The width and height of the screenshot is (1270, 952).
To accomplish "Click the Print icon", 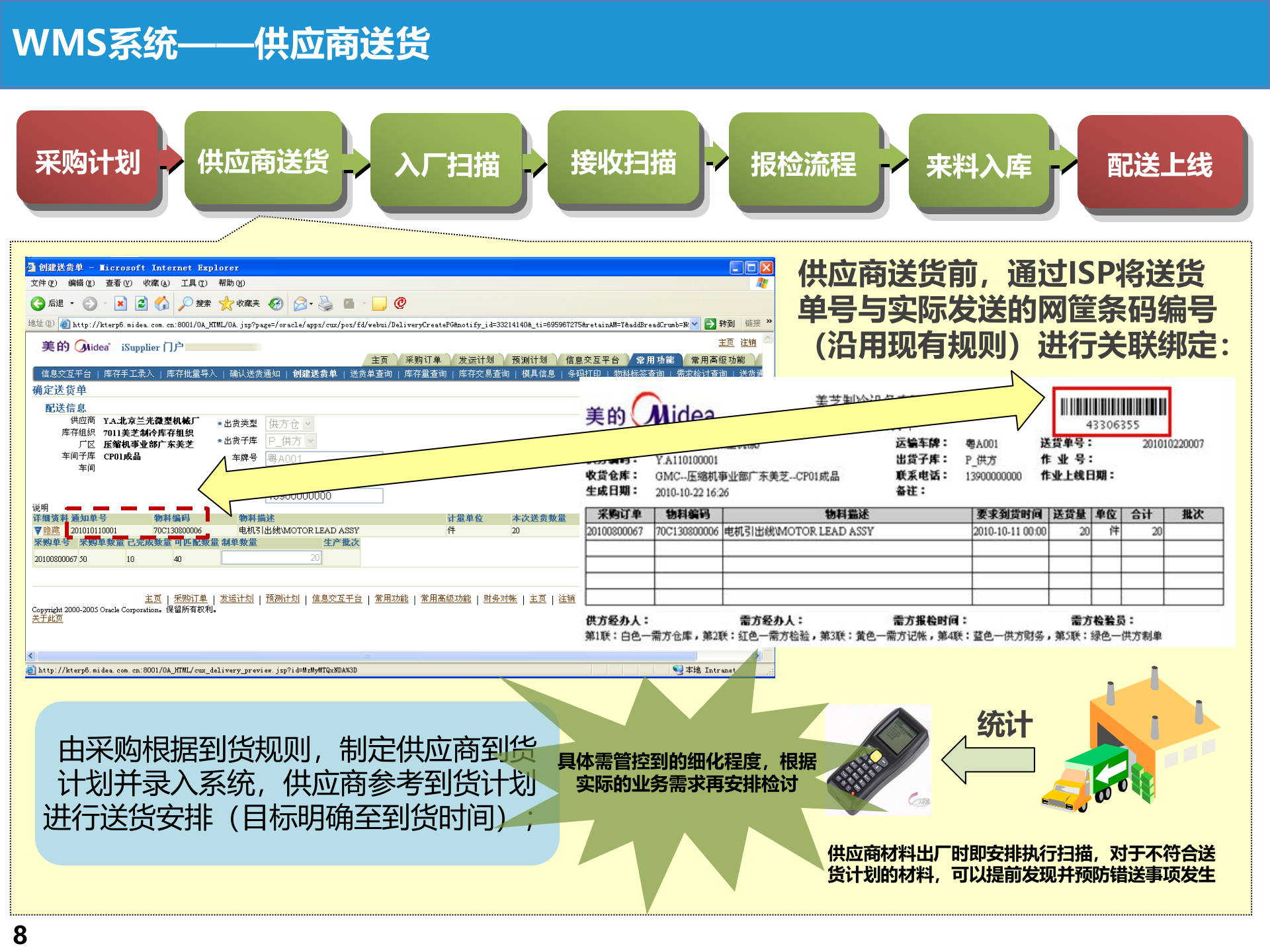I will pyautogui.click(x=327, y=303).
